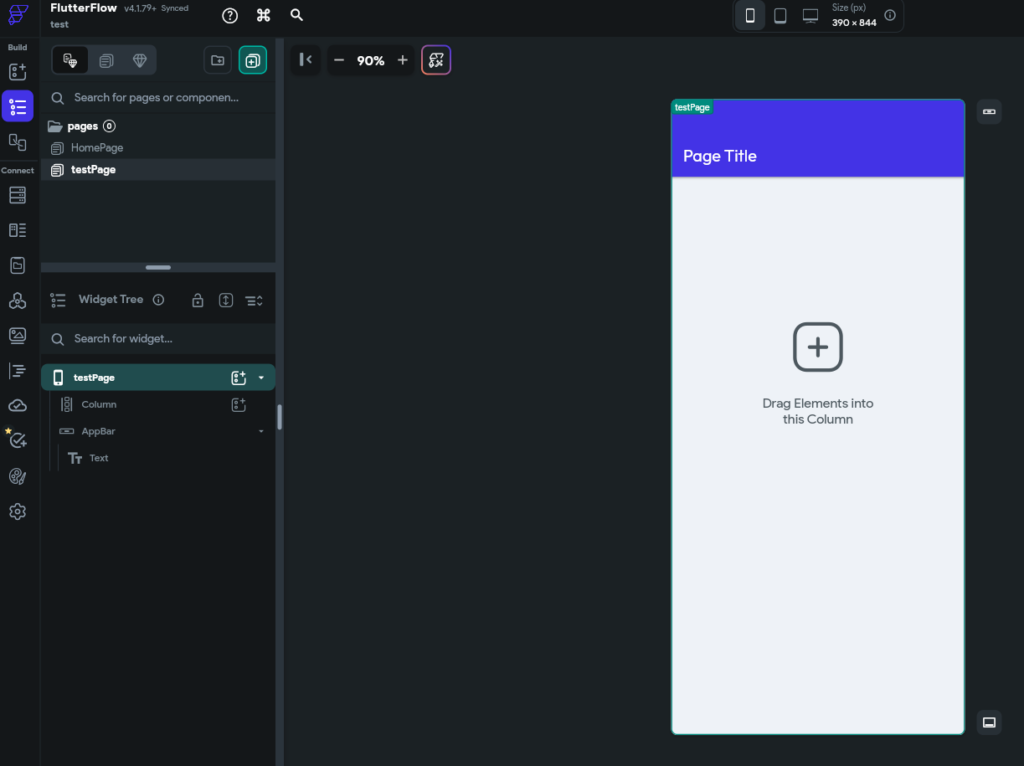Click the zoom in plus button

click(x=402, y=60)
